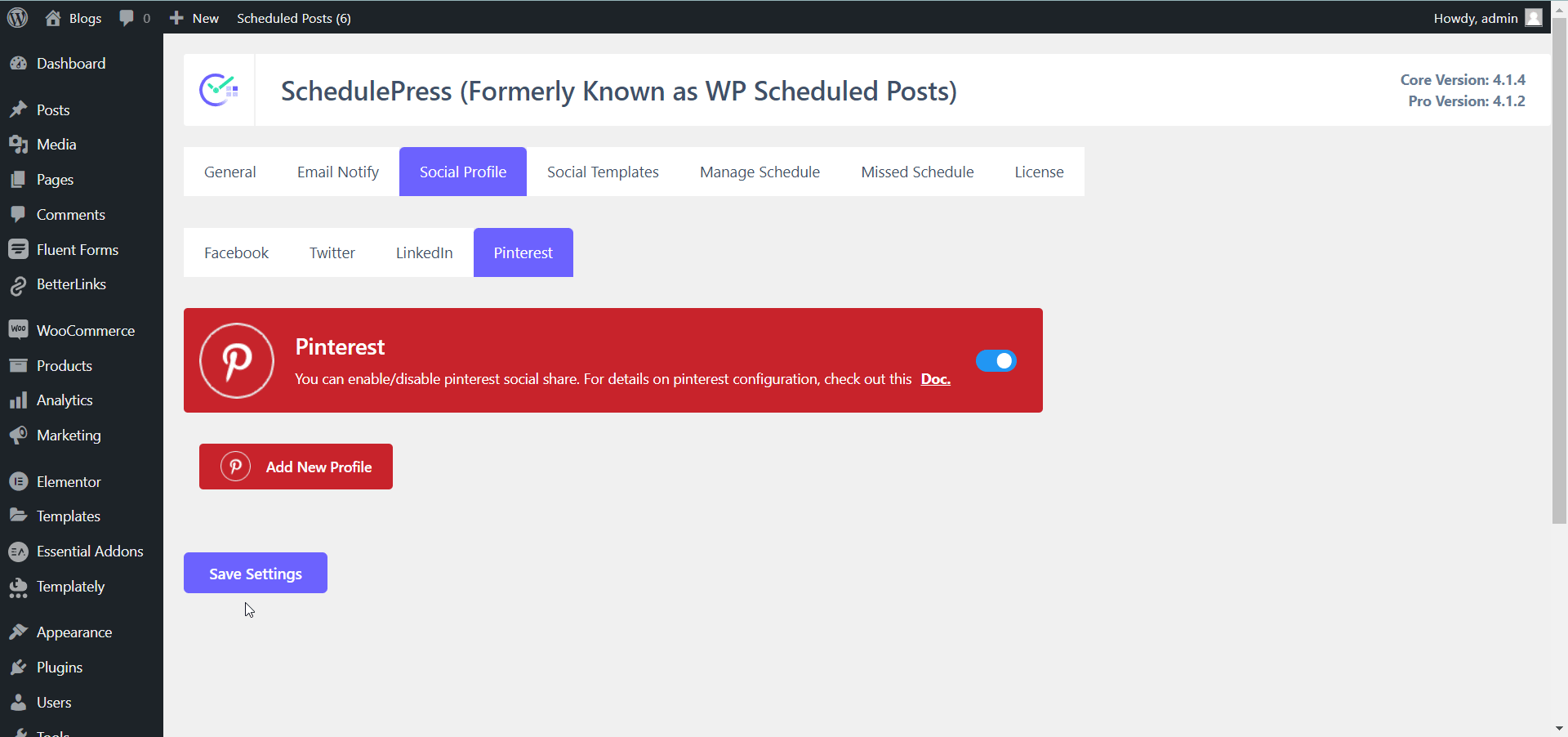Select the Social Profile tab

click(463, 172)
